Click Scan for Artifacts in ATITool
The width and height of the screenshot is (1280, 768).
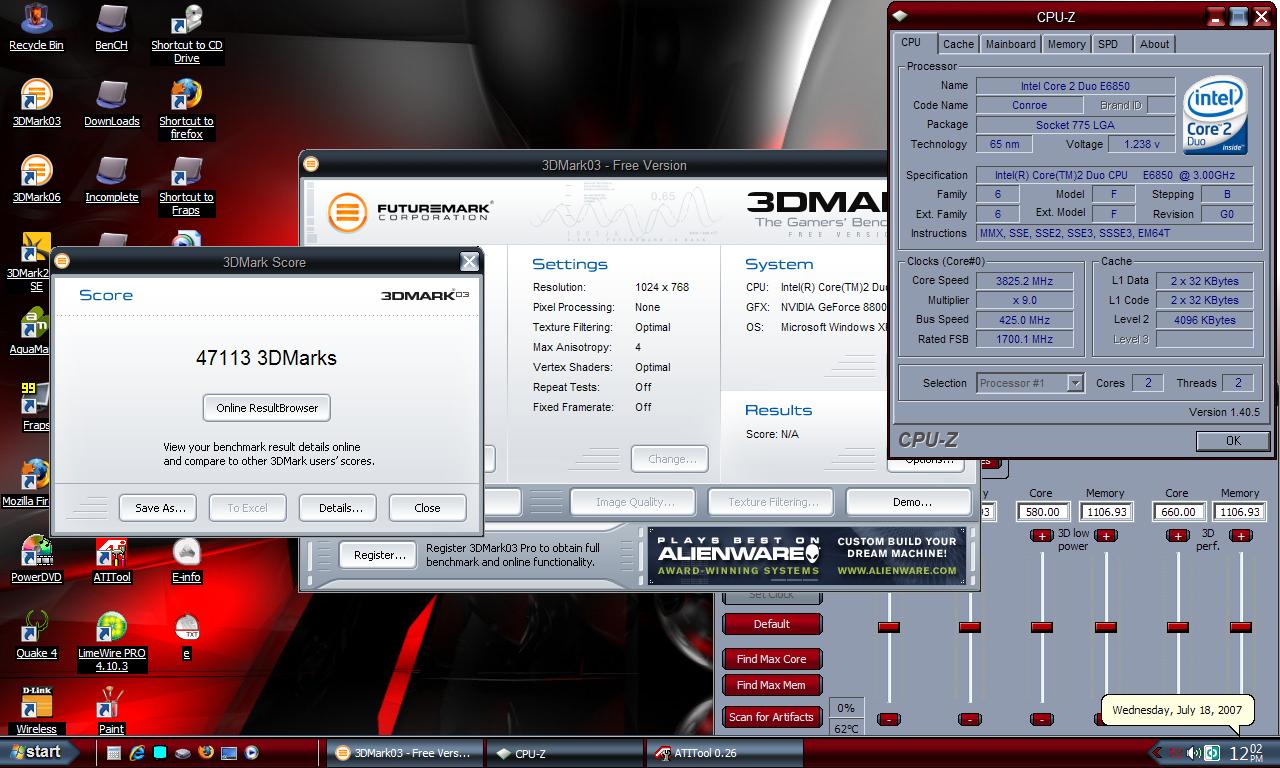click(772, 717)
